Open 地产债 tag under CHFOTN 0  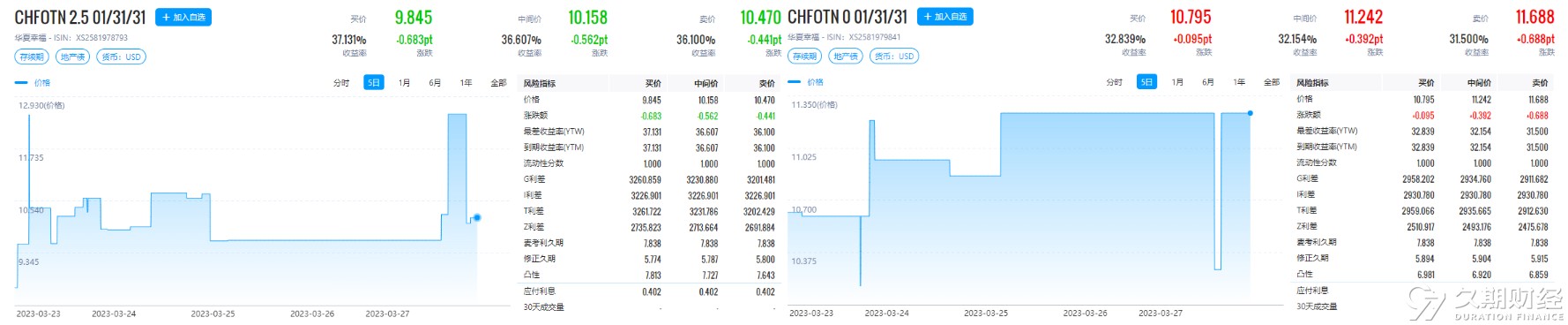point(845,56)
